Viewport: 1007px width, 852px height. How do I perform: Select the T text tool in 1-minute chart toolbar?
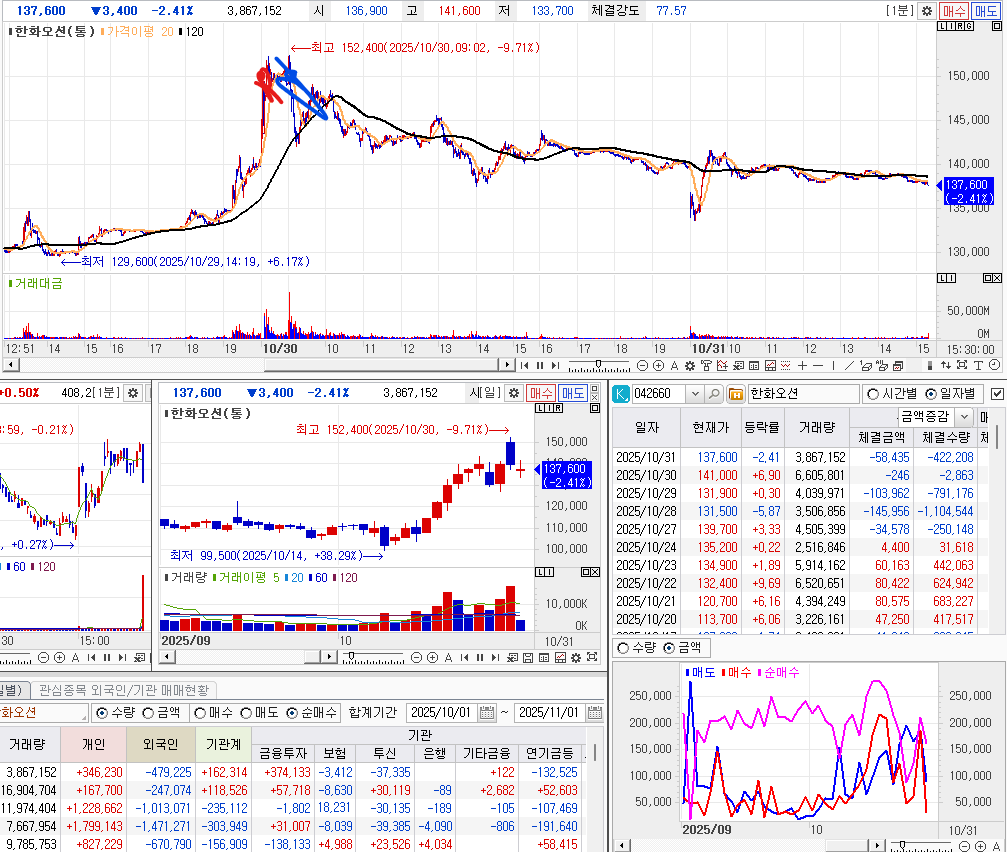click(978, 365)
